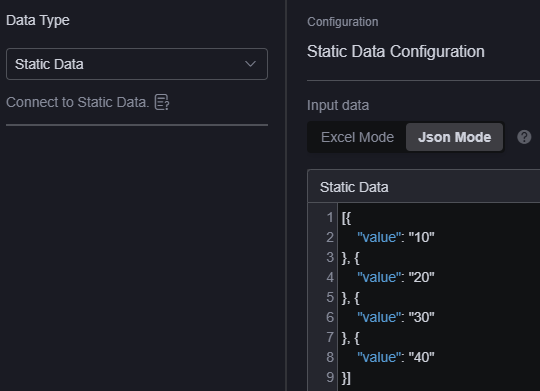The height and width of the screenshot is (391, 540).
Task: Click the help question mark icon
Action: 524,137
